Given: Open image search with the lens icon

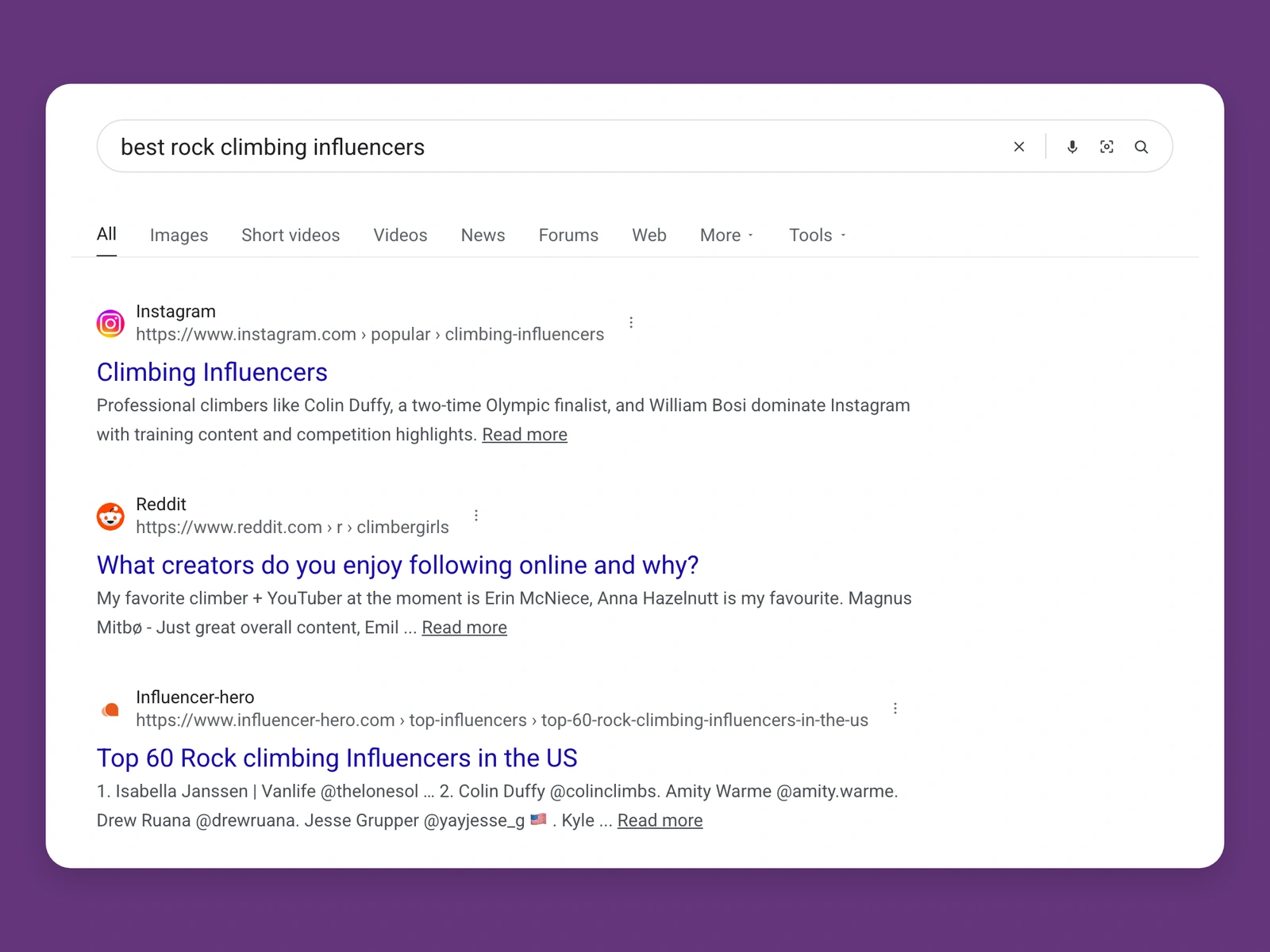Looking at the screenshot, I should point(1106,147).
